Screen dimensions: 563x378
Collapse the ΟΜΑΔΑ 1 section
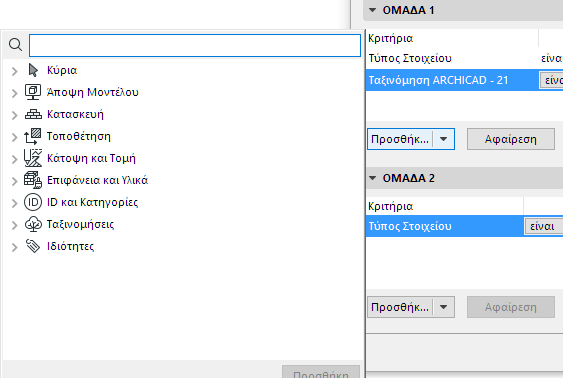373,10
